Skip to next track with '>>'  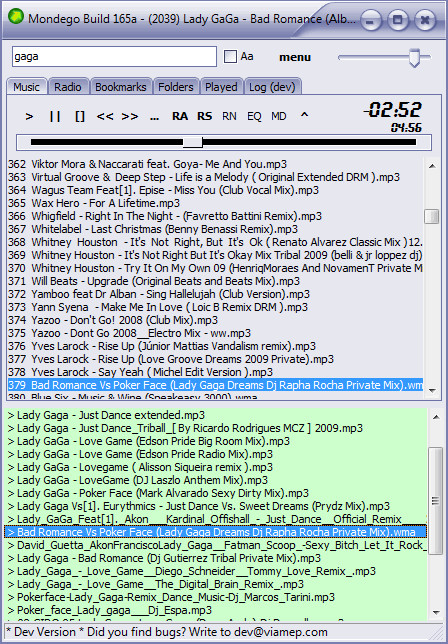[130, 117]
